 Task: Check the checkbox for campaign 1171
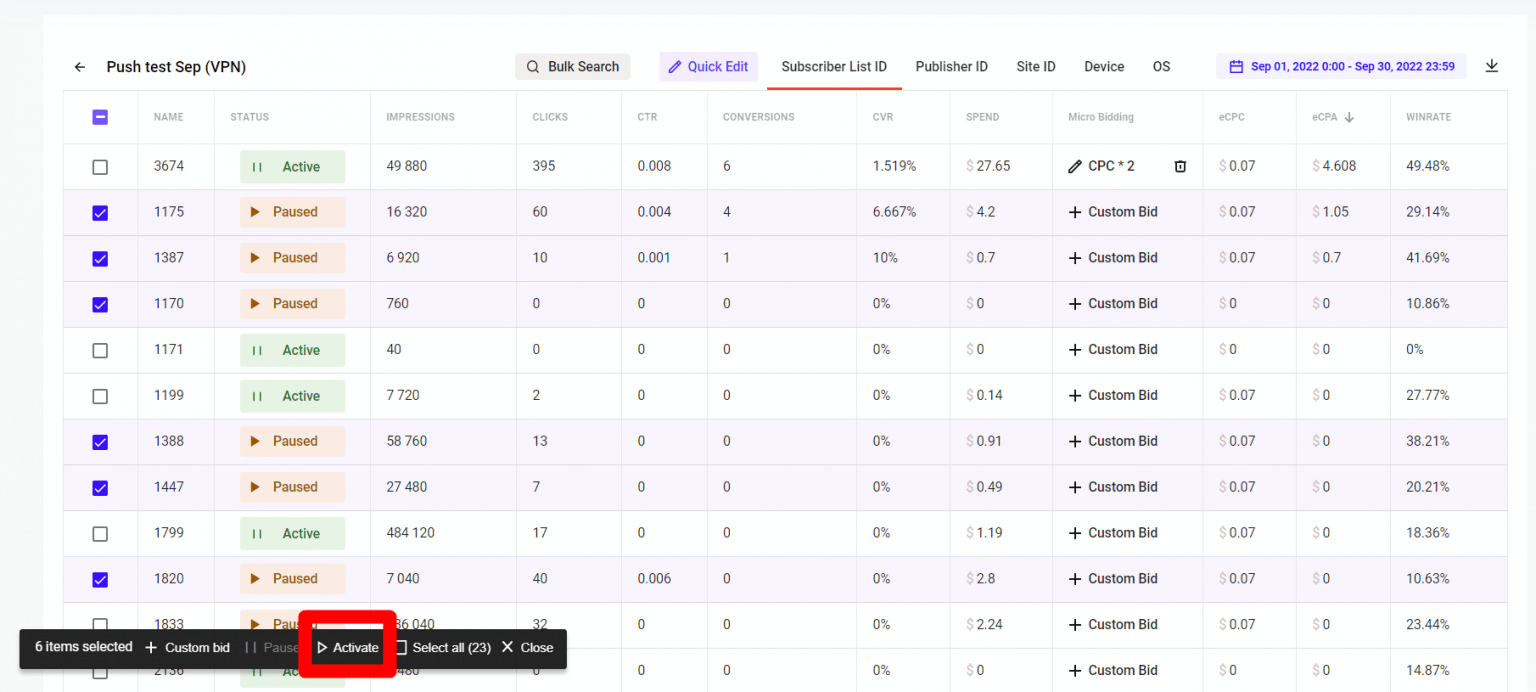[x=100, y=350]
